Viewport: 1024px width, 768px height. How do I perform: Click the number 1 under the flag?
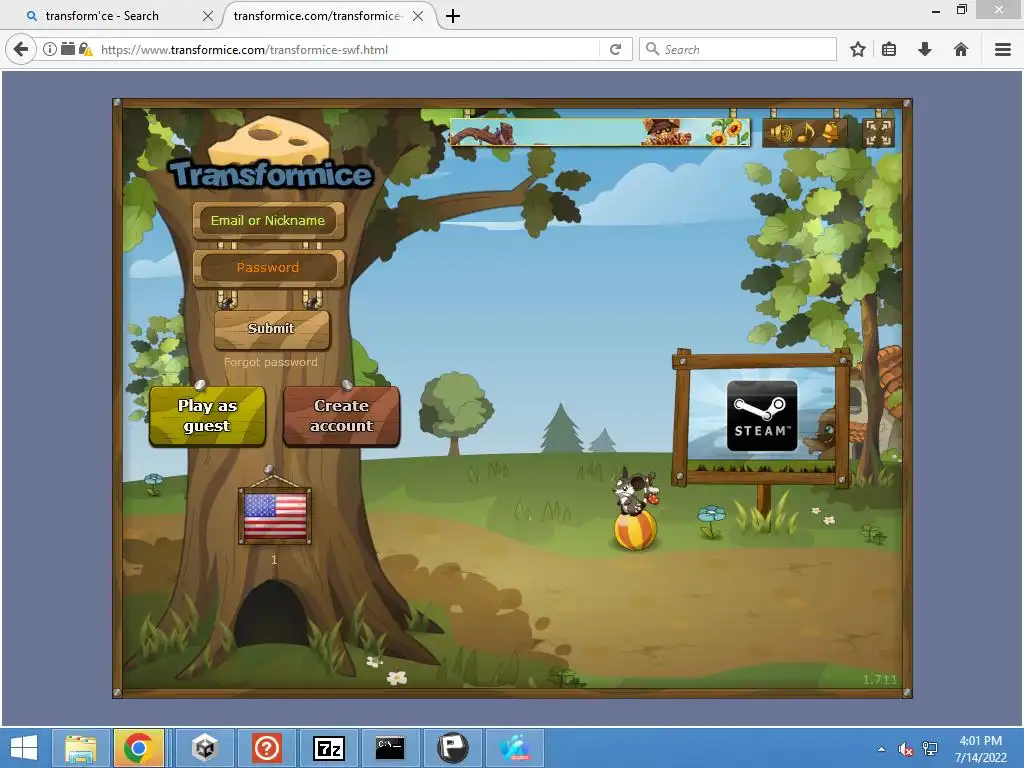(x=274, y=560)
